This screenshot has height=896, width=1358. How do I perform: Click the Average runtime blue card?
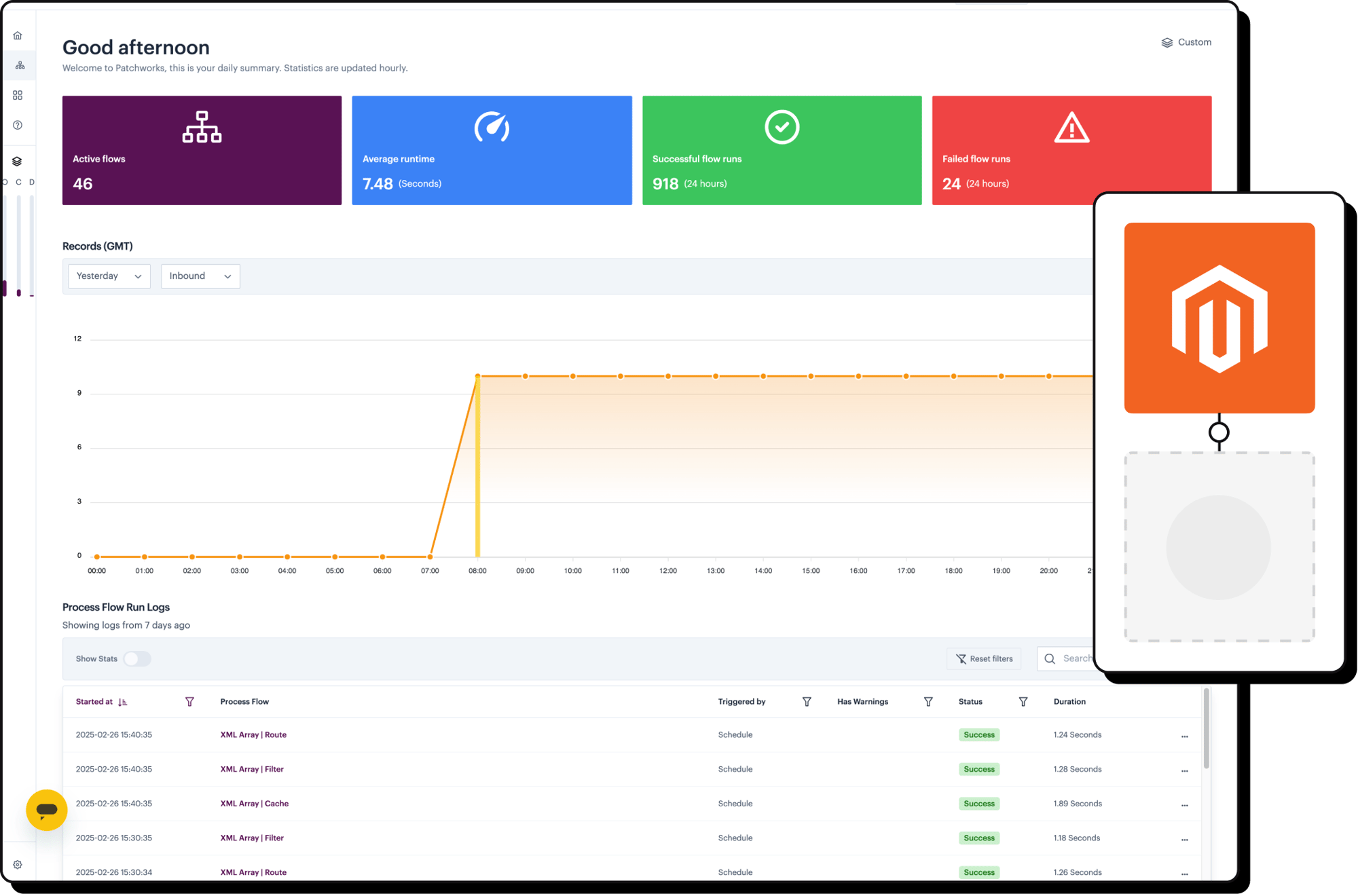[x=492, y=150]
